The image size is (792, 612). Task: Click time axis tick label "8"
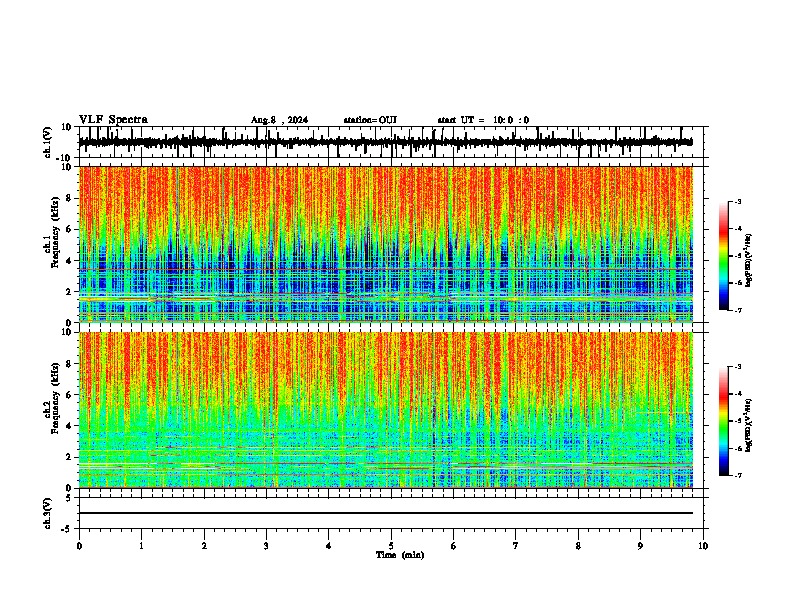click(578, 546)
